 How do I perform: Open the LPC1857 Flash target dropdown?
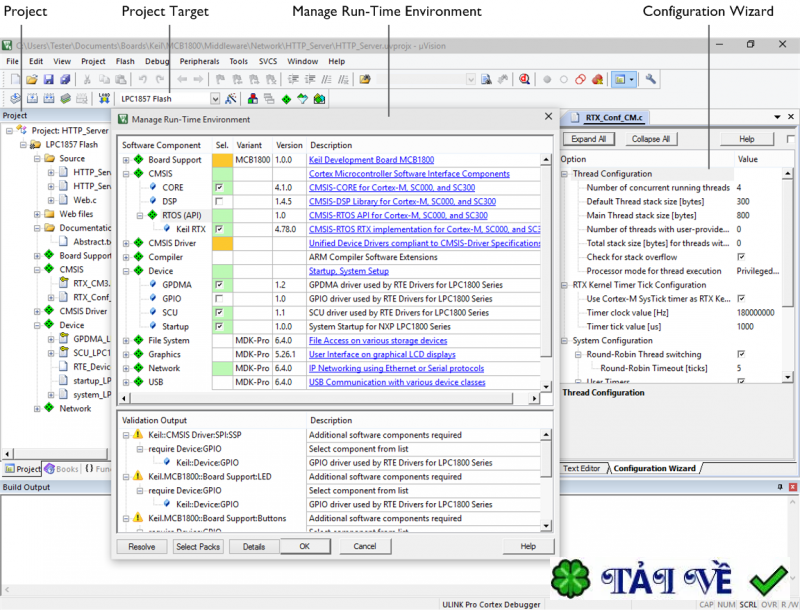214,99
